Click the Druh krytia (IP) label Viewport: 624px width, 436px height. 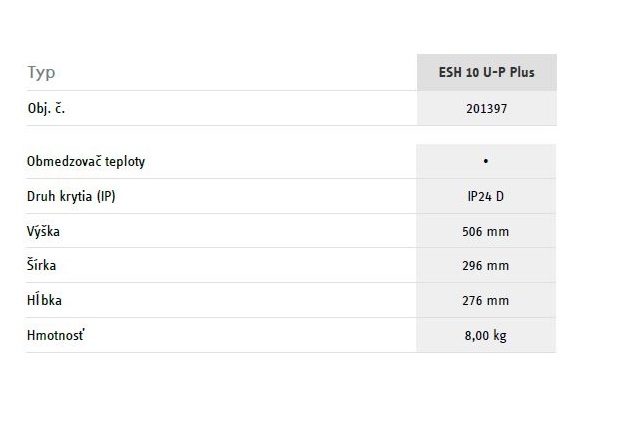tap(71, 196)
